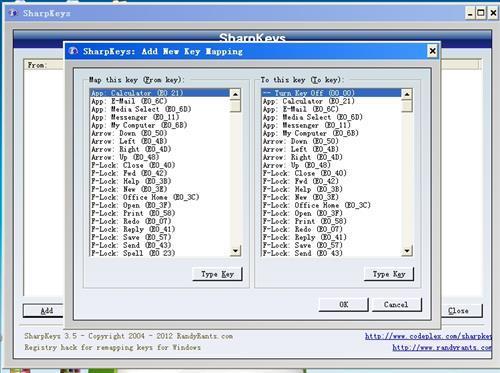Select F-Lock: Print in To key list

point(332,221)
